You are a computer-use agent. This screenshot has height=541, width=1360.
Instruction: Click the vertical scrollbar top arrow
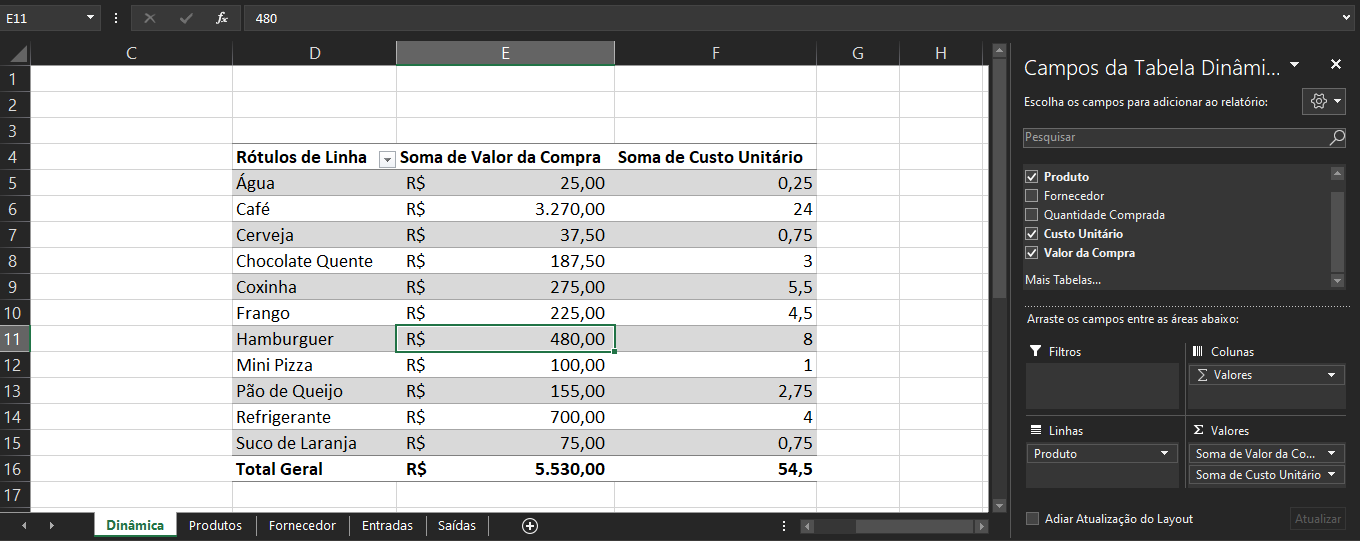(998, 49)
